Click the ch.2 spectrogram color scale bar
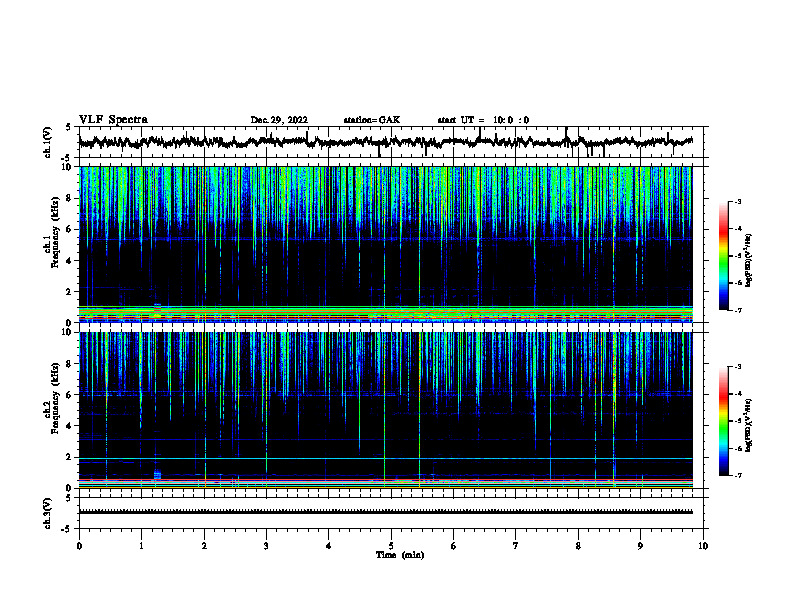792x612 pixels. coord(723,421)
